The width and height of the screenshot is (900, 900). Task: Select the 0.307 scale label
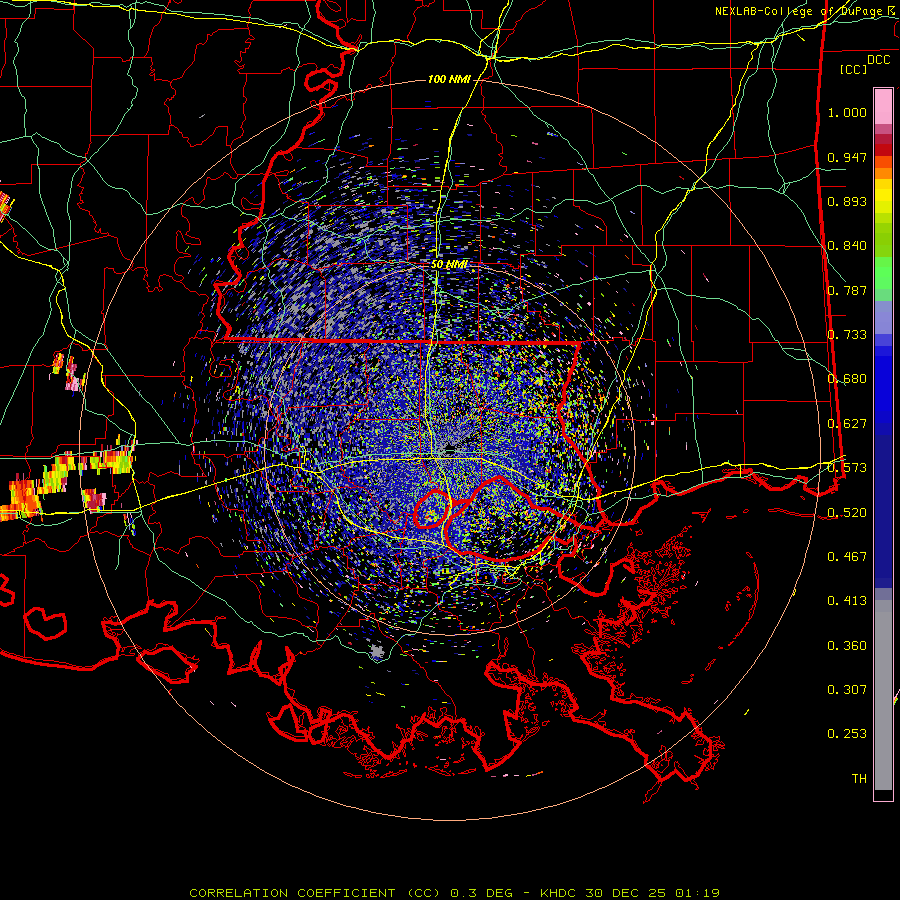[847, 690]
